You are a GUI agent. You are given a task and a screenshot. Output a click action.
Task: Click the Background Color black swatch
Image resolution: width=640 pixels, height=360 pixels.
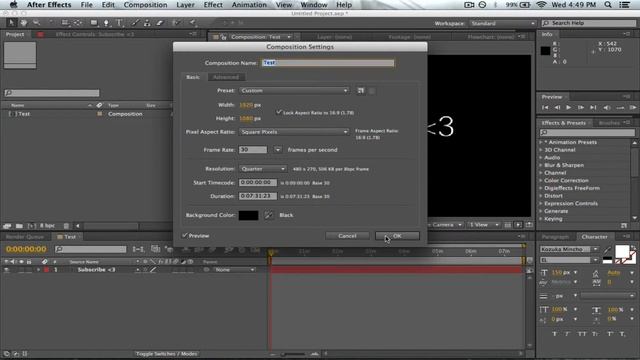[x=249, y=215]
